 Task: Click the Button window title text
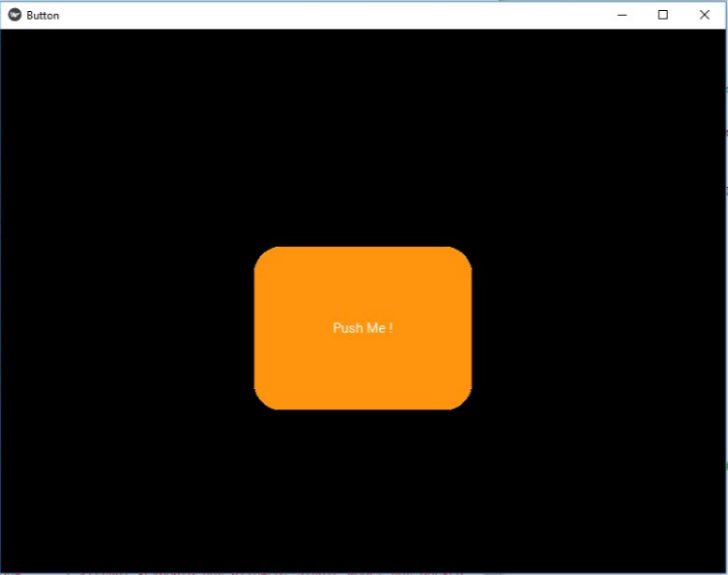click(x=43, y=15)
